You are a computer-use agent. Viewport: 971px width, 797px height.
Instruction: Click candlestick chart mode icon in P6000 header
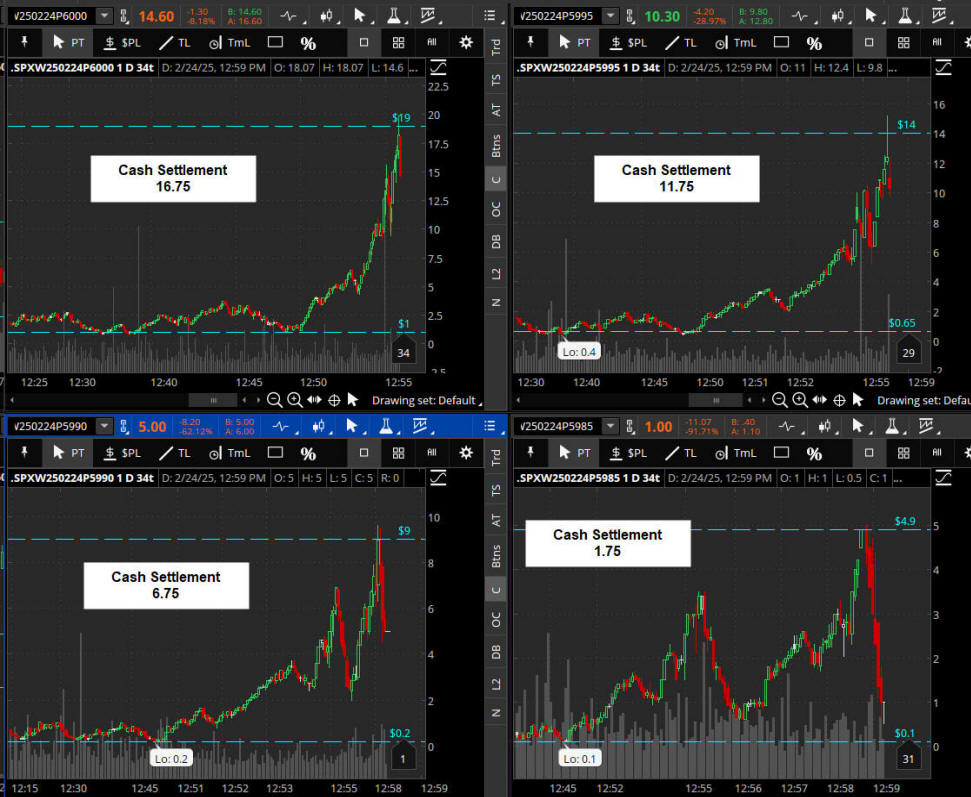tap(326, 15)
